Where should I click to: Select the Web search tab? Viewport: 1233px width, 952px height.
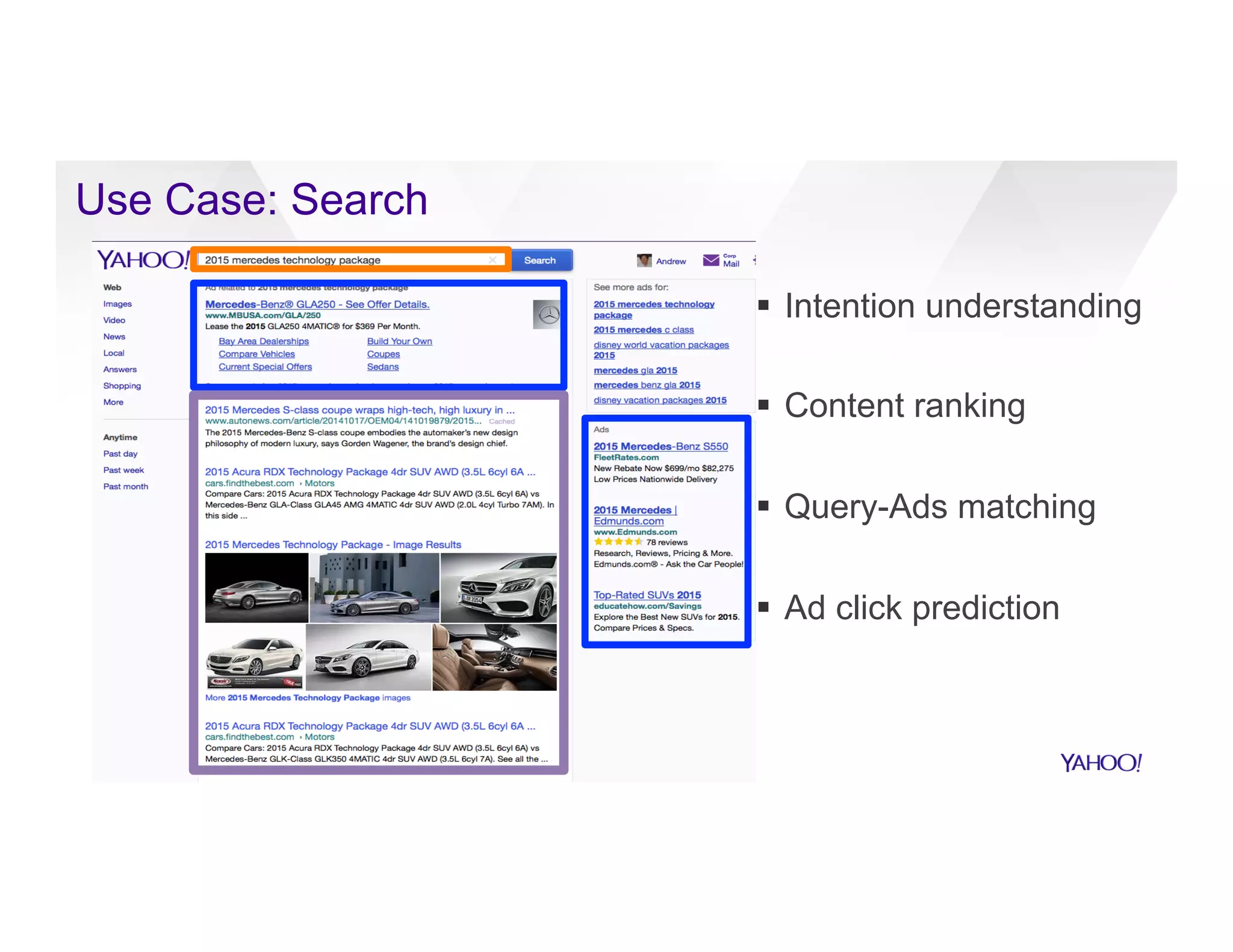click(x=112, y=288)
